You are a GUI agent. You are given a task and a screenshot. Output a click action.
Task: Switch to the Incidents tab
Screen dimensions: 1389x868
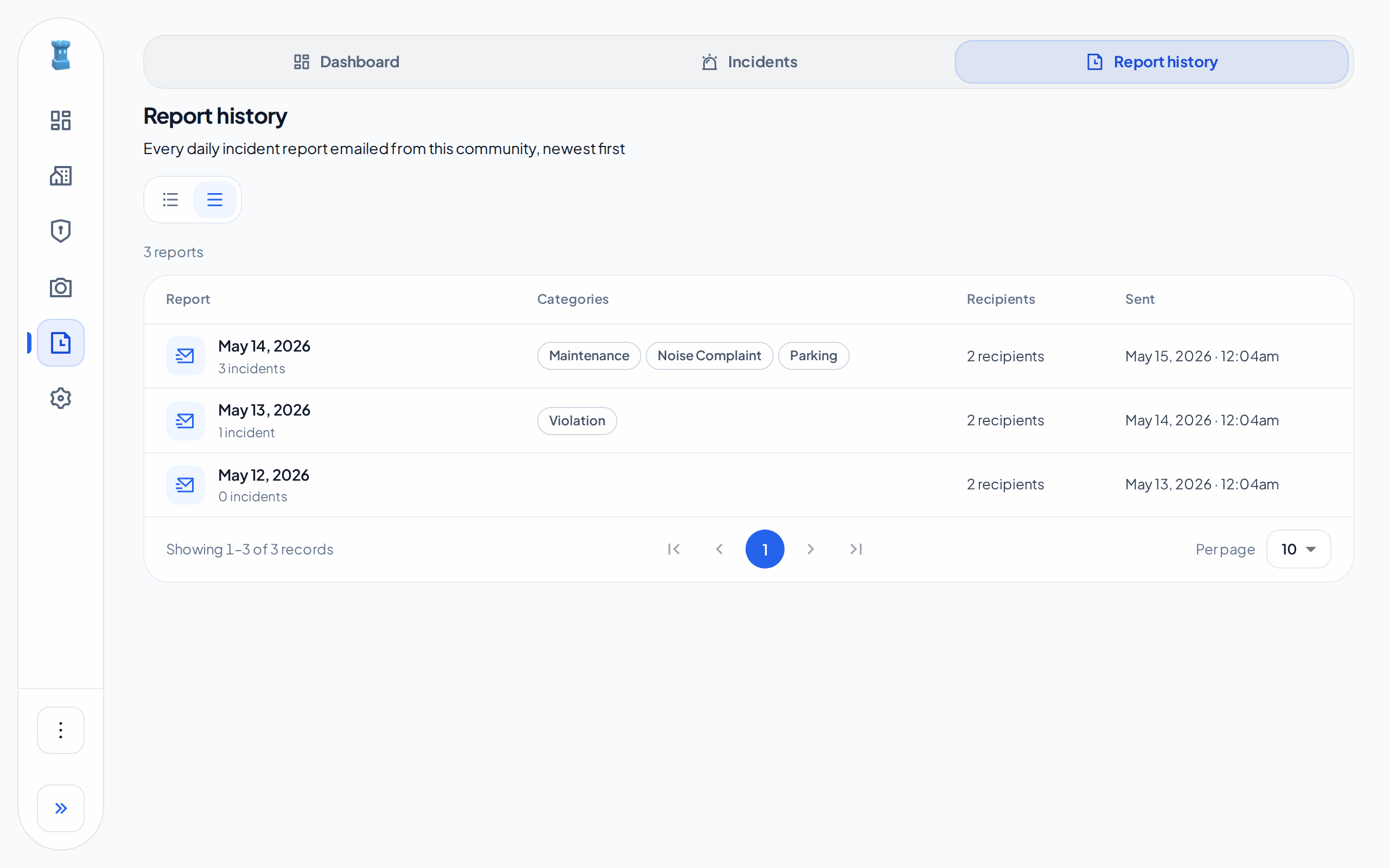tap(749, 62)
